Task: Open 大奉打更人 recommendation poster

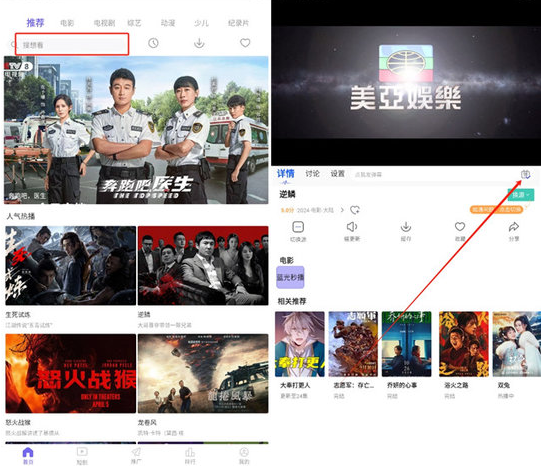Action: 300,344
